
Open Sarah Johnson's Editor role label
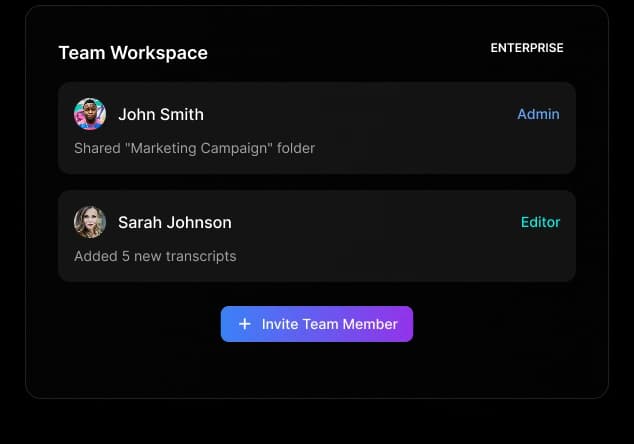pos(540,222)
